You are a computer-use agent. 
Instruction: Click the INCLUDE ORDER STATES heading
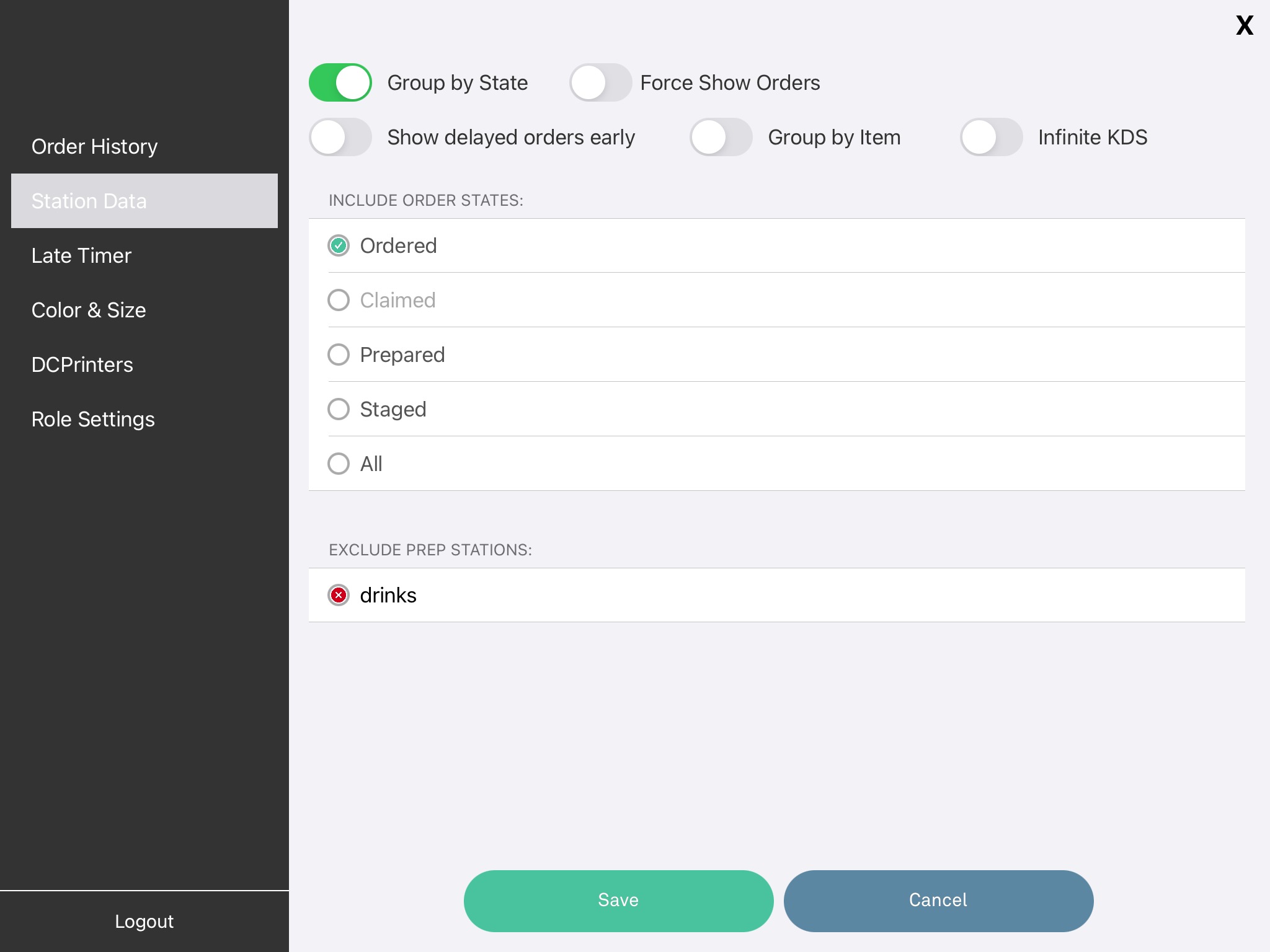425,200
